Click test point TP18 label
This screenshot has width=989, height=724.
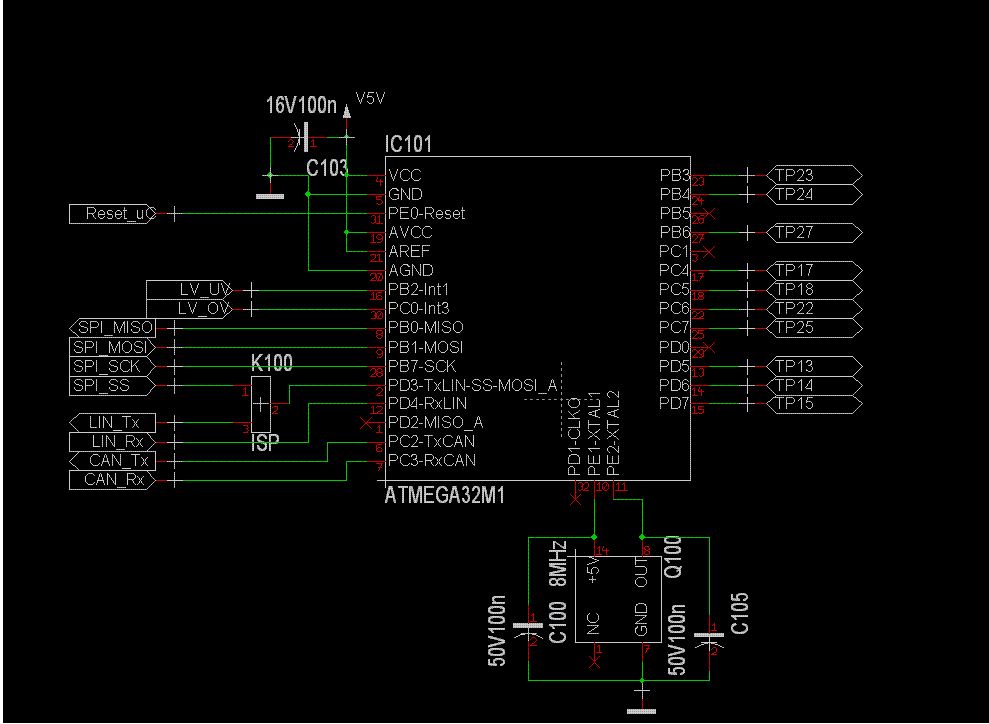tap(814, 289)
